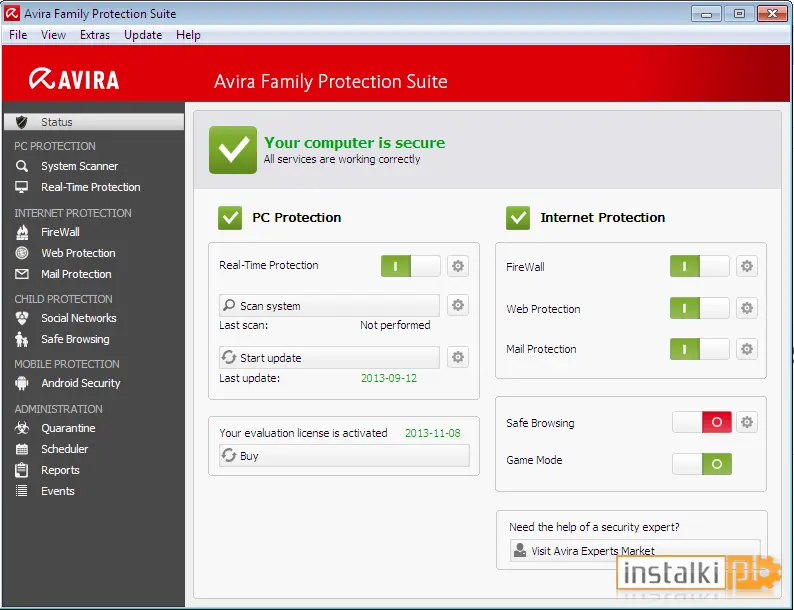794x610 pixels.
Task: Open Mail Protection settings gear
Action: point(747,349)
